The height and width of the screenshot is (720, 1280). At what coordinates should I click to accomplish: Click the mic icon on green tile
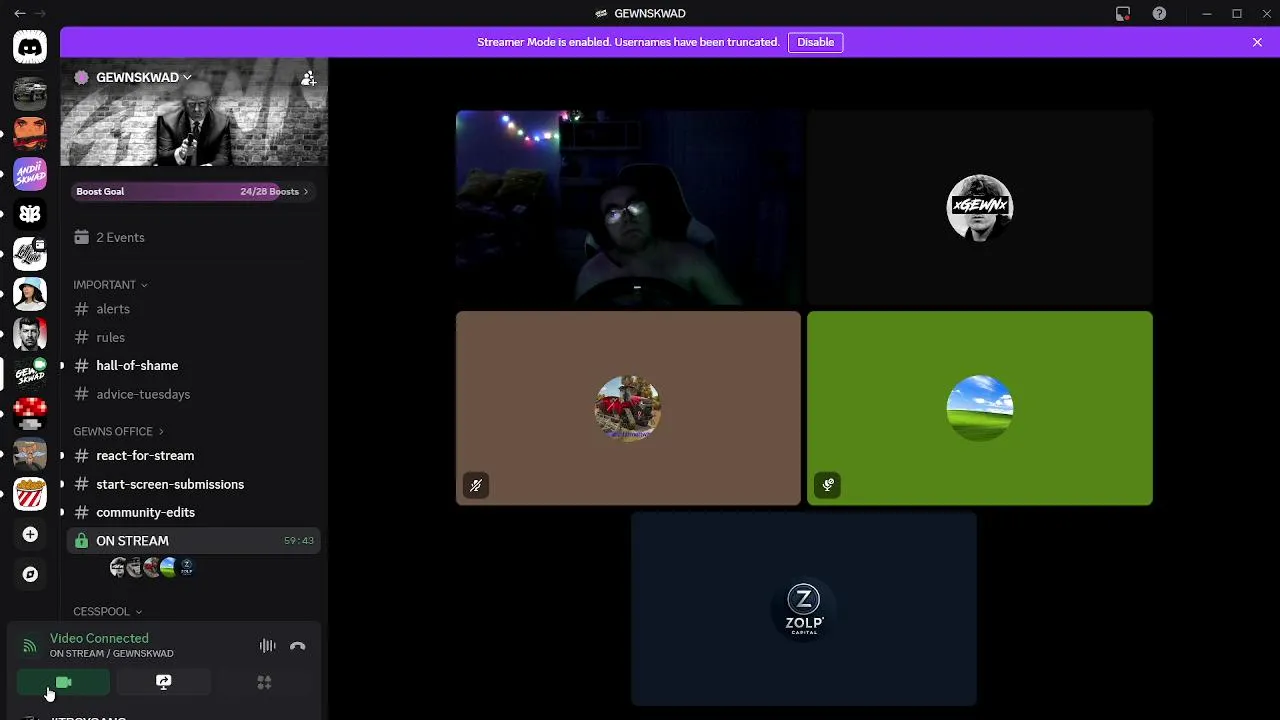coord(828,486)
